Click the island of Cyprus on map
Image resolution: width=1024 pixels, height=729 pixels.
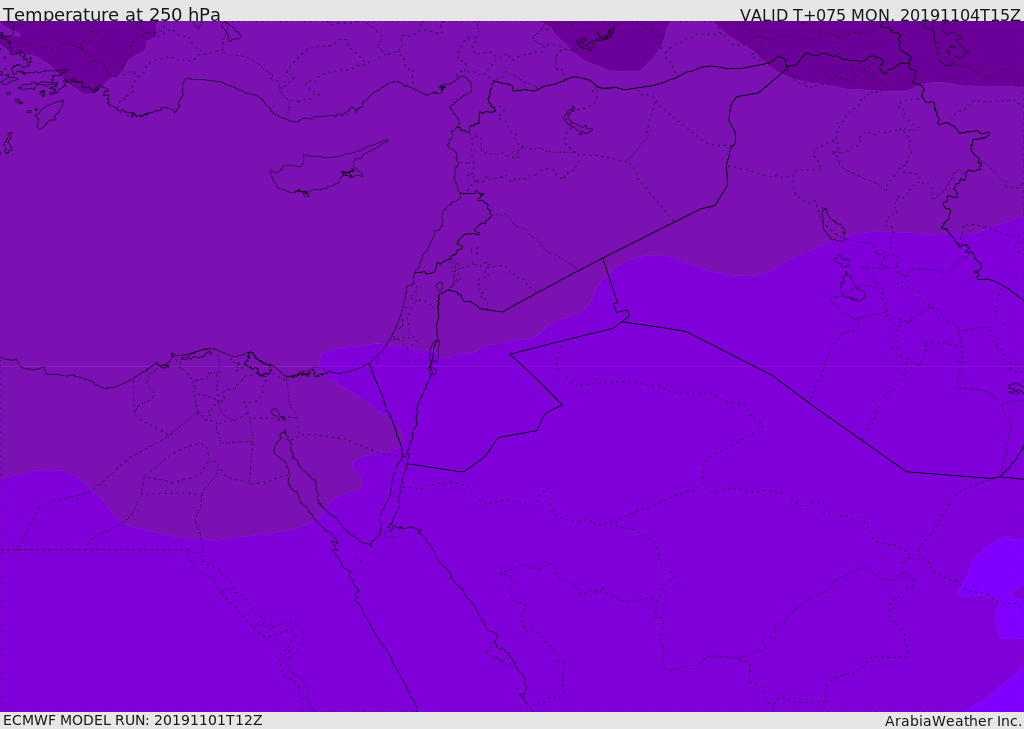point(327,169)
